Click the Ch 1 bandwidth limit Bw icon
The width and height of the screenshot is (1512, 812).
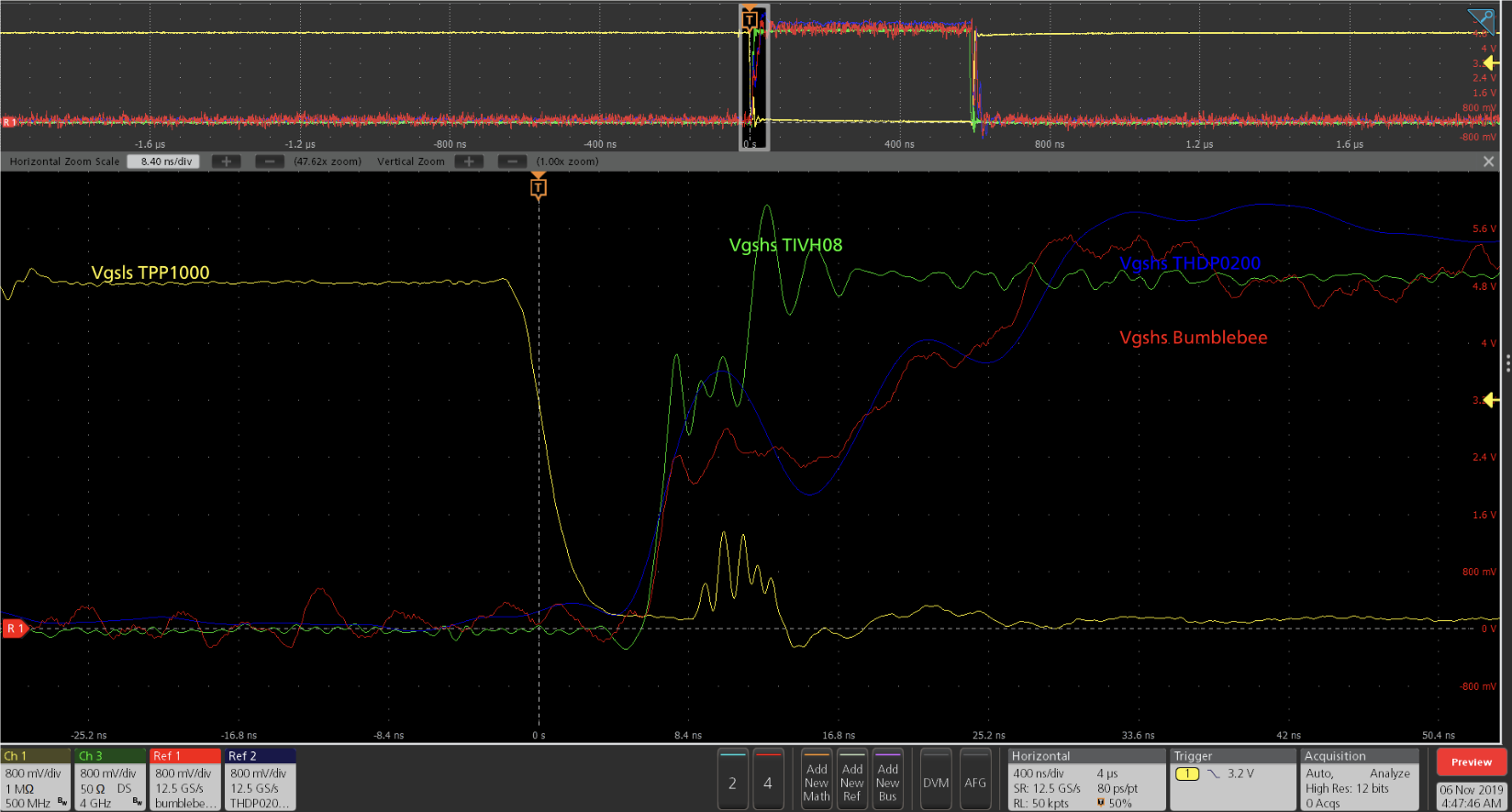pos(62,802)
